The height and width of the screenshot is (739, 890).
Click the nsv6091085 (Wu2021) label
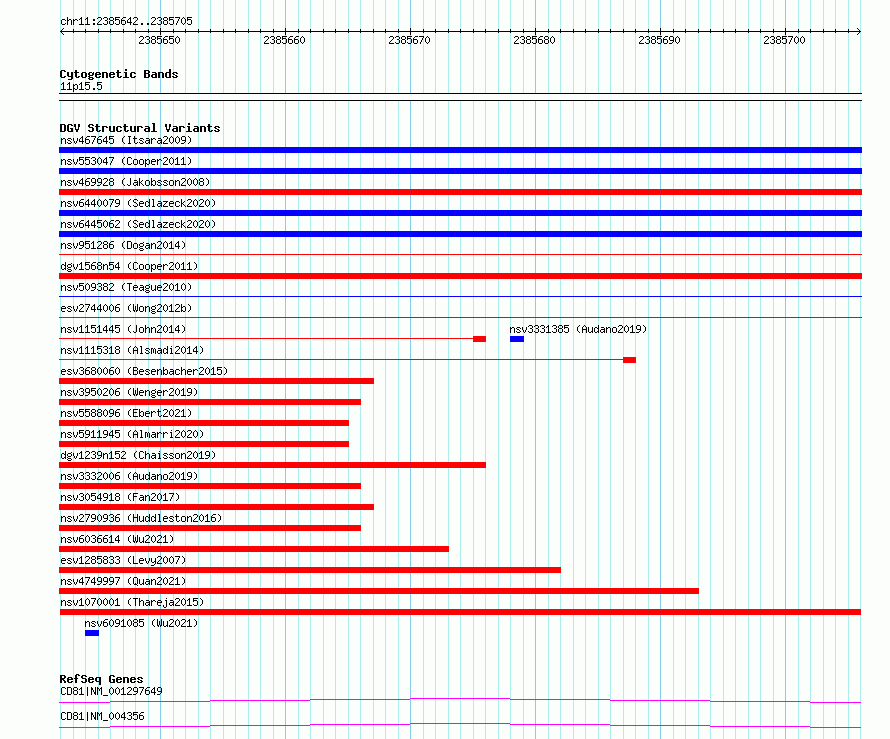(x=141, y=623)
